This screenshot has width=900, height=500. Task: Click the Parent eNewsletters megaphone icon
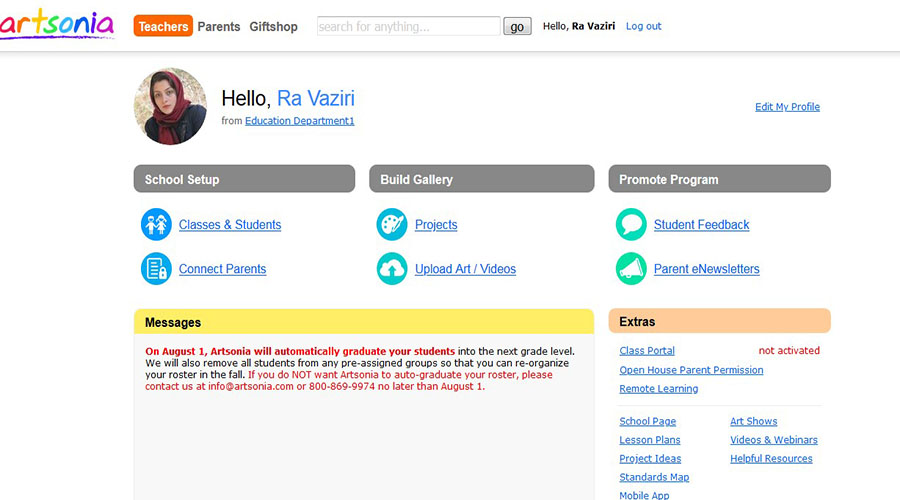click(631, 269)
